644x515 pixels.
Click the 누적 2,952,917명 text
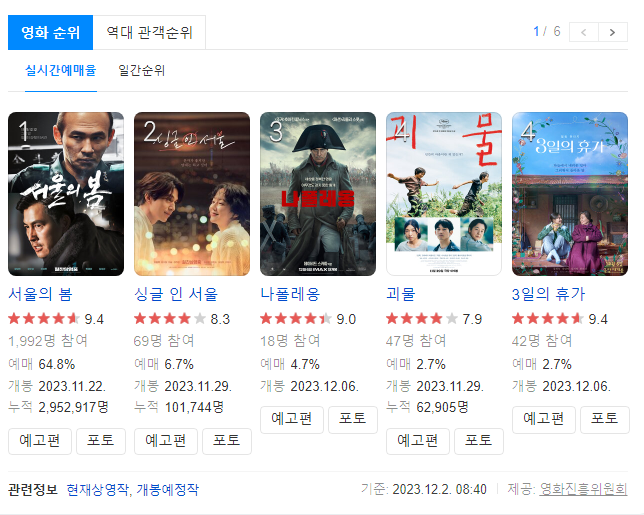[x=58, y=407]
